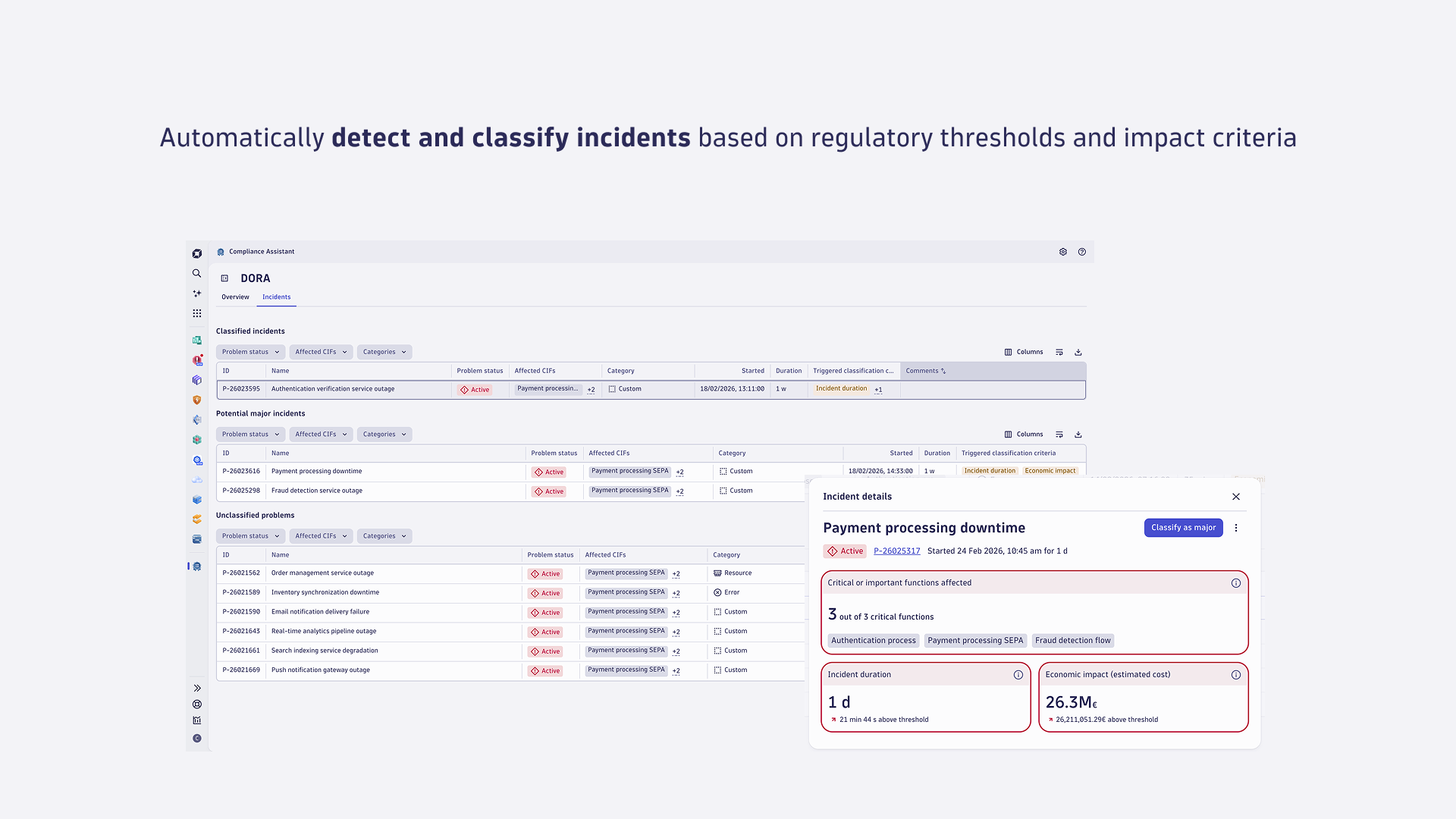Click the help icon in the header
The width and height of the screenshot is (1456, 819).
tap(1081, 252)
